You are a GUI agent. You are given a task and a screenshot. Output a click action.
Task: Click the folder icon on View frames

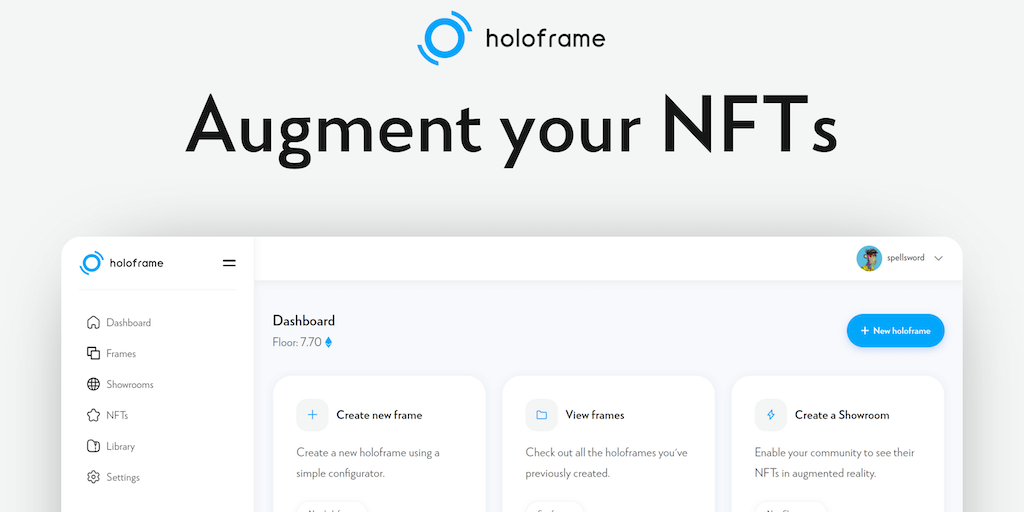pyautogui.click(x=541, y=415)
